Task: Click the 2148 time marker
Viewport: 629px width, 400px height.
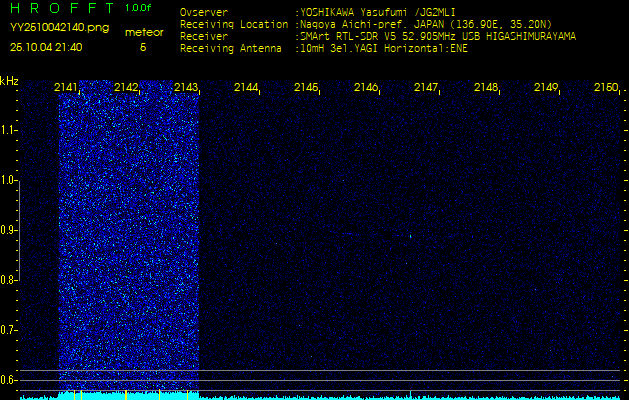Action: click(486, 87)
